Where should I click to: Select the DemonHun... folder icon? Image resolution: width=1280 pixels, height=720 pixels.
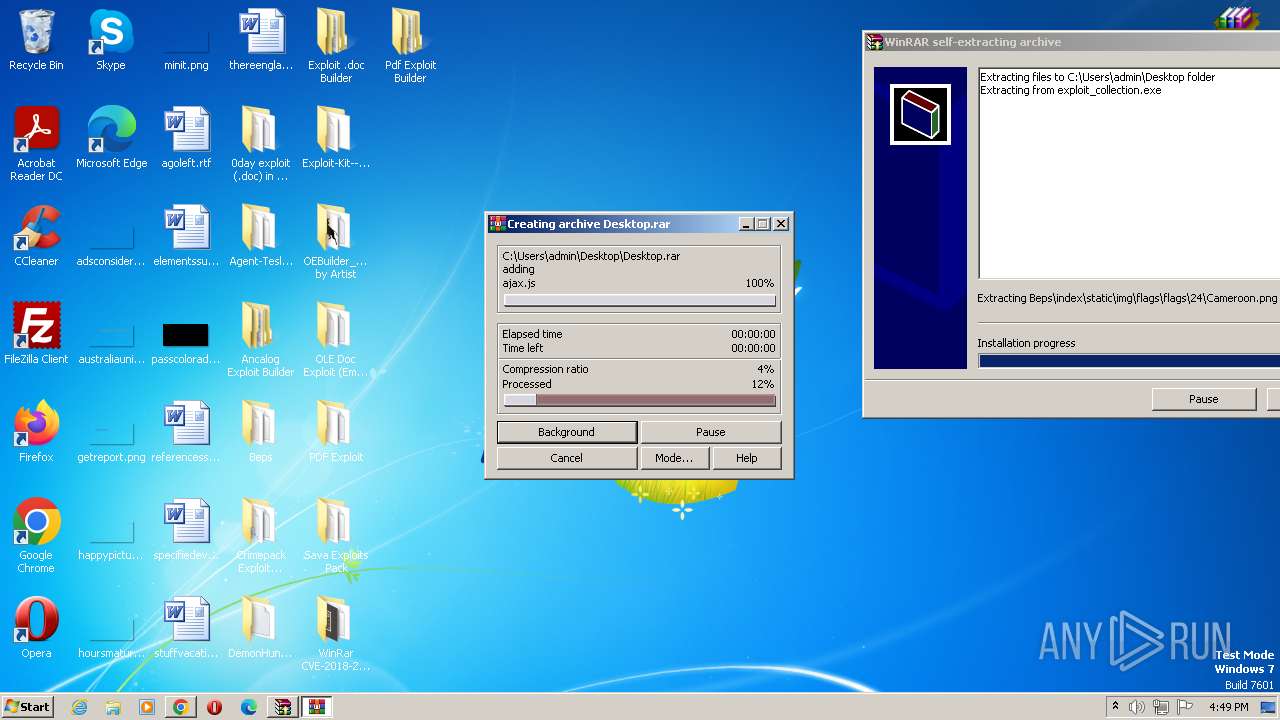coord(260,629)
